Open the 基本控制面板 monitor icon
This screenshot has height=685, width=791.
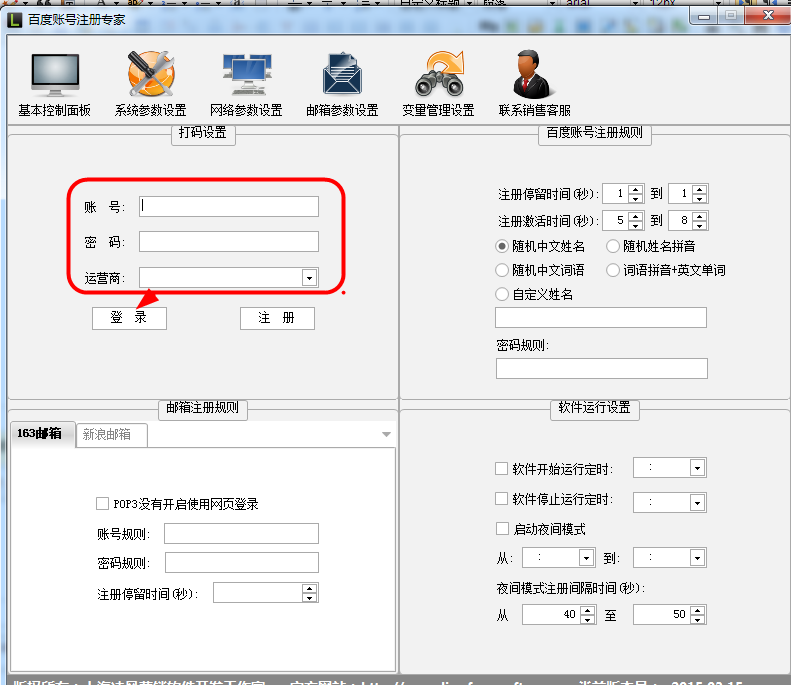click(x=55, y=75)
